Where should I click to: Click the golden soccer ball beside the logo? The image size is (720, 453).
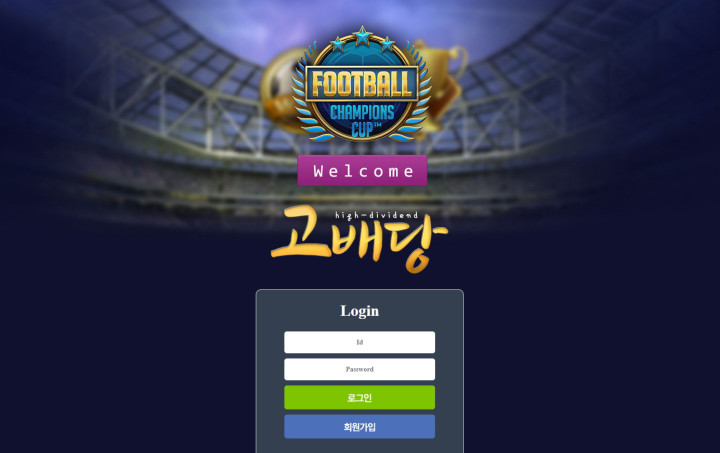[279, 92]
